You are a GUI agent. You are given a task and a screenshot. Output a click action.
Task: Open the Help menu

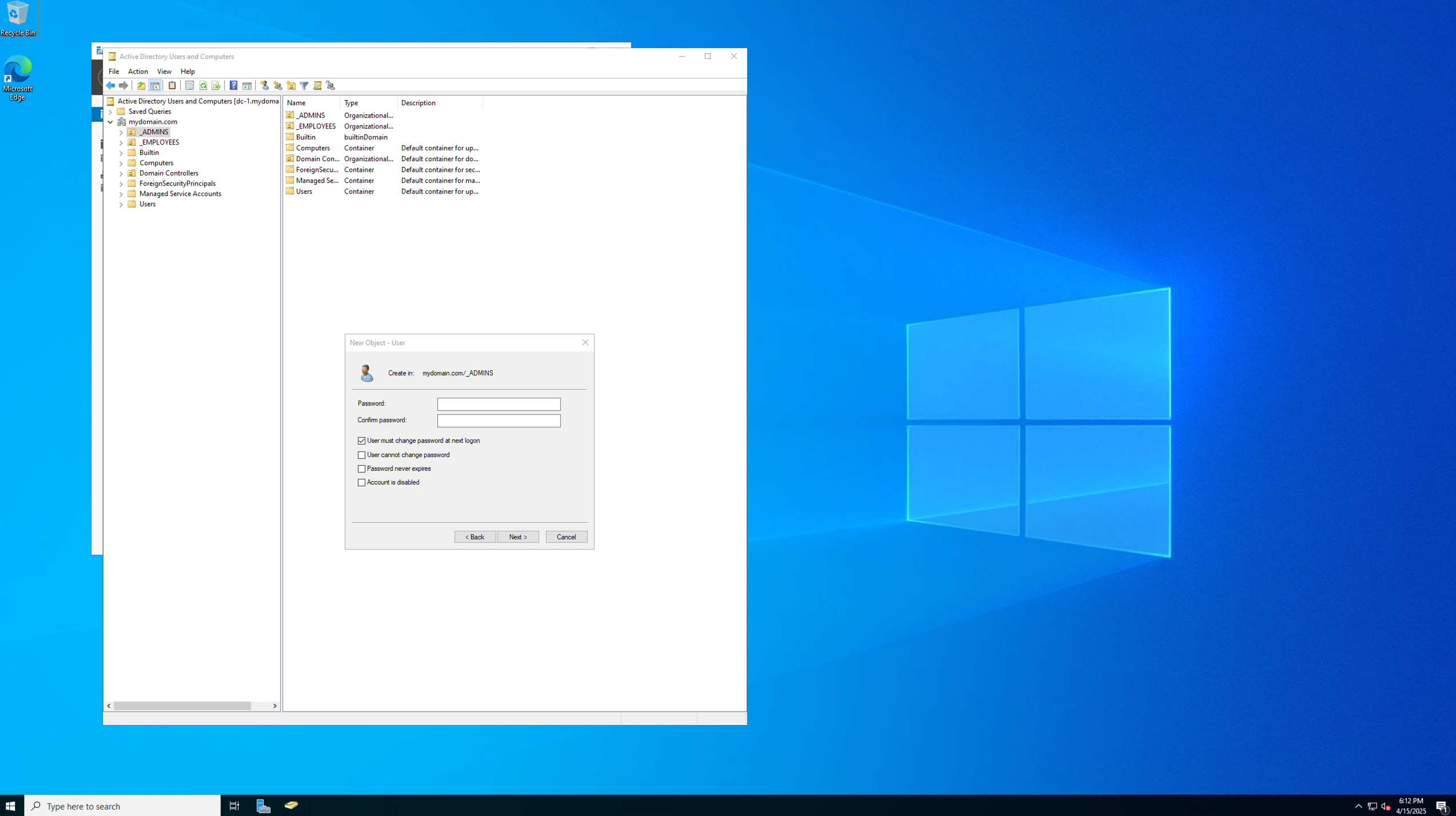[188, 71]
